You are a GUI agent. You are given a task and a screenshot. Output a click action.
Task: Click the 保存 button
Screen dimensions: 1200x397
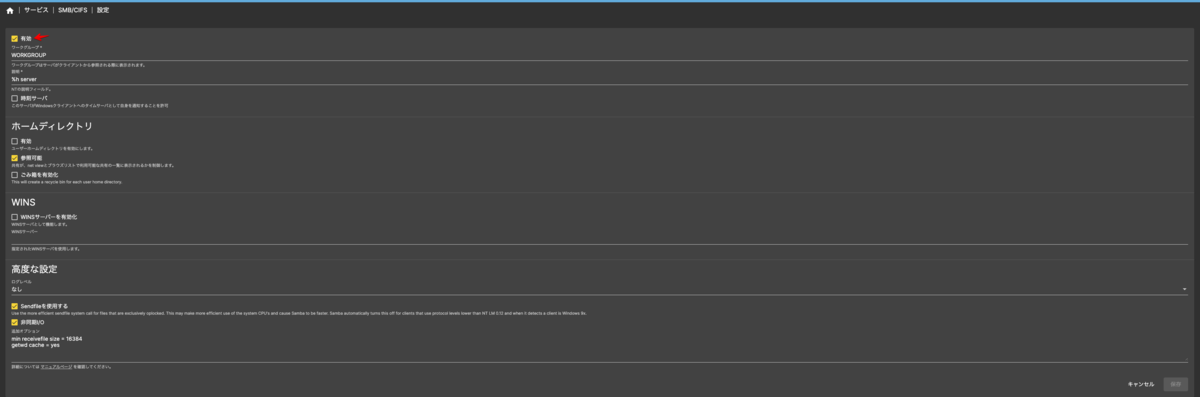click(1176, 384)
